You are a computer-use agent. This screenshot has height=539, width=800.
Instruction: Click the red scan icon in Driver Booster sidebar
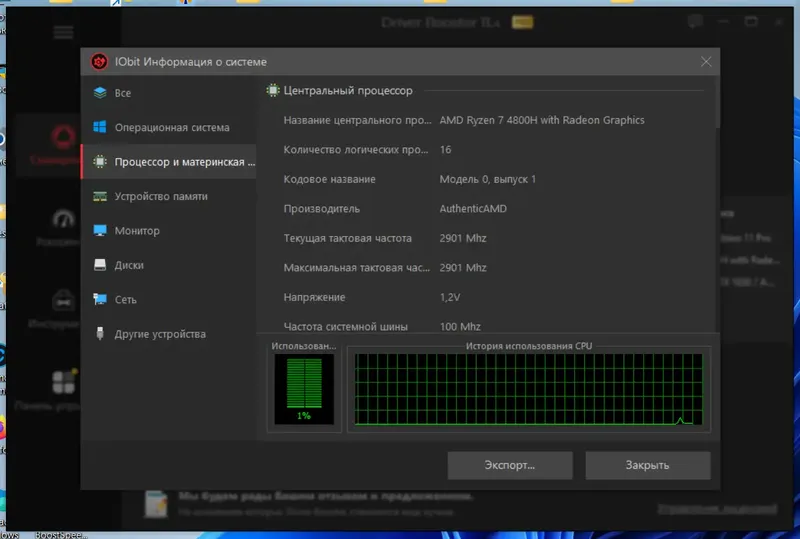(x=63, y=137)
